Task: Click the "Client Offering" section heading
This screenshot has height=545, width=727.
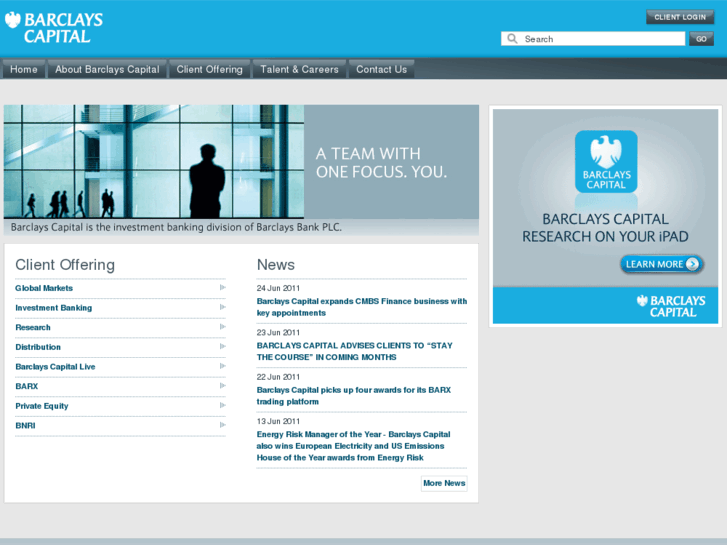Action: pyautogui.click(x=65, y=264)
